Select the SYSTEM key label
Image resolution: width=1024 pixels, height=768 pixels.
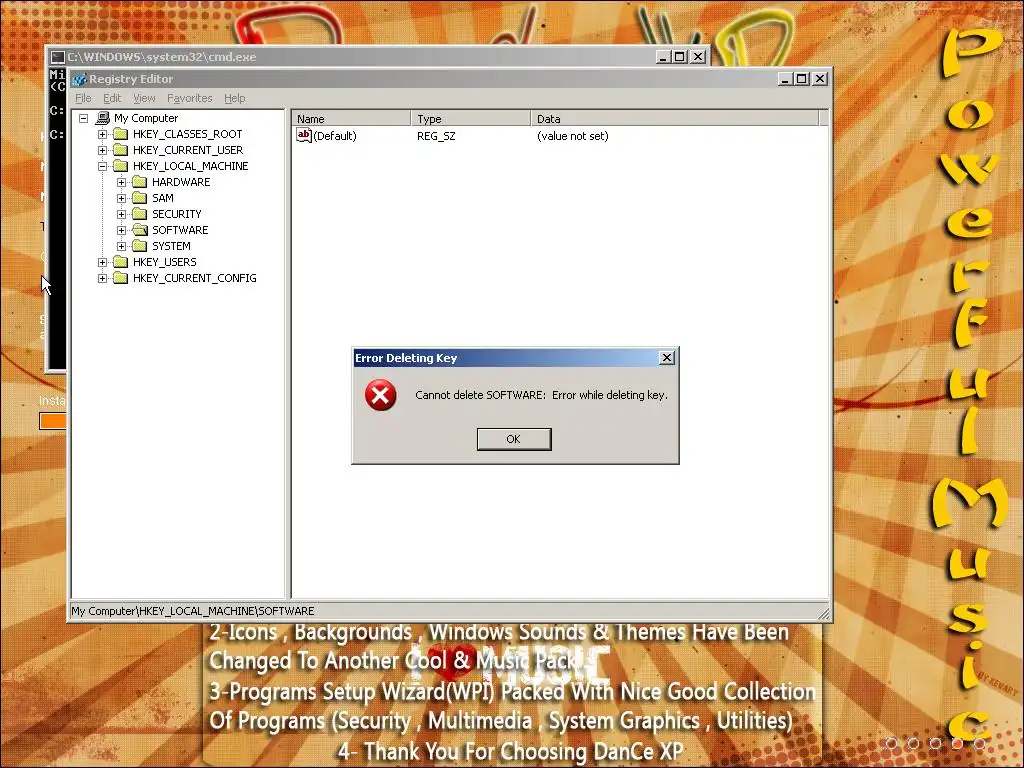coord(171,246)
